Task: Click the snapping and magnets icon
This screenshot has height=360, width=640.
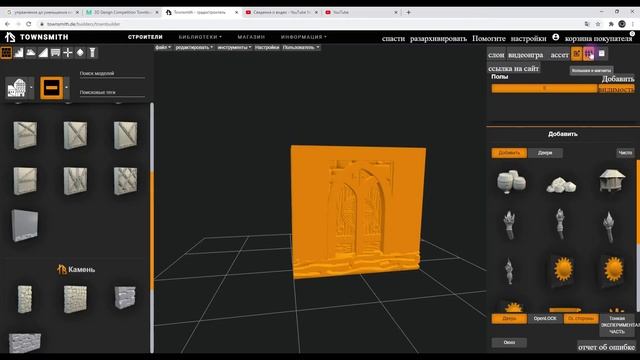Action: click(589, 53)
